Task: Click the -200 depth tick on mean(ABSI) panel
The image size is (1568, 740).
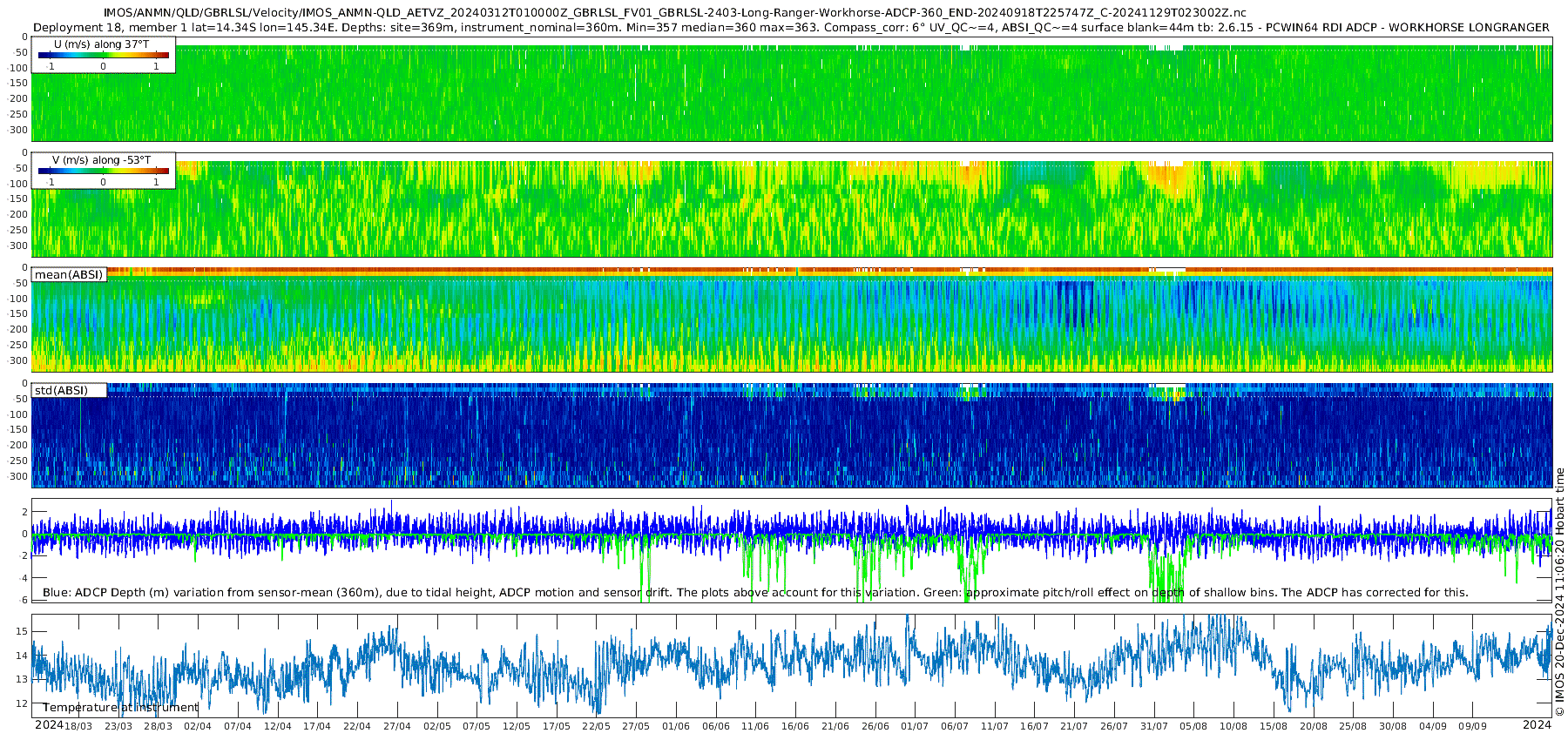Action: pos(18,330)
